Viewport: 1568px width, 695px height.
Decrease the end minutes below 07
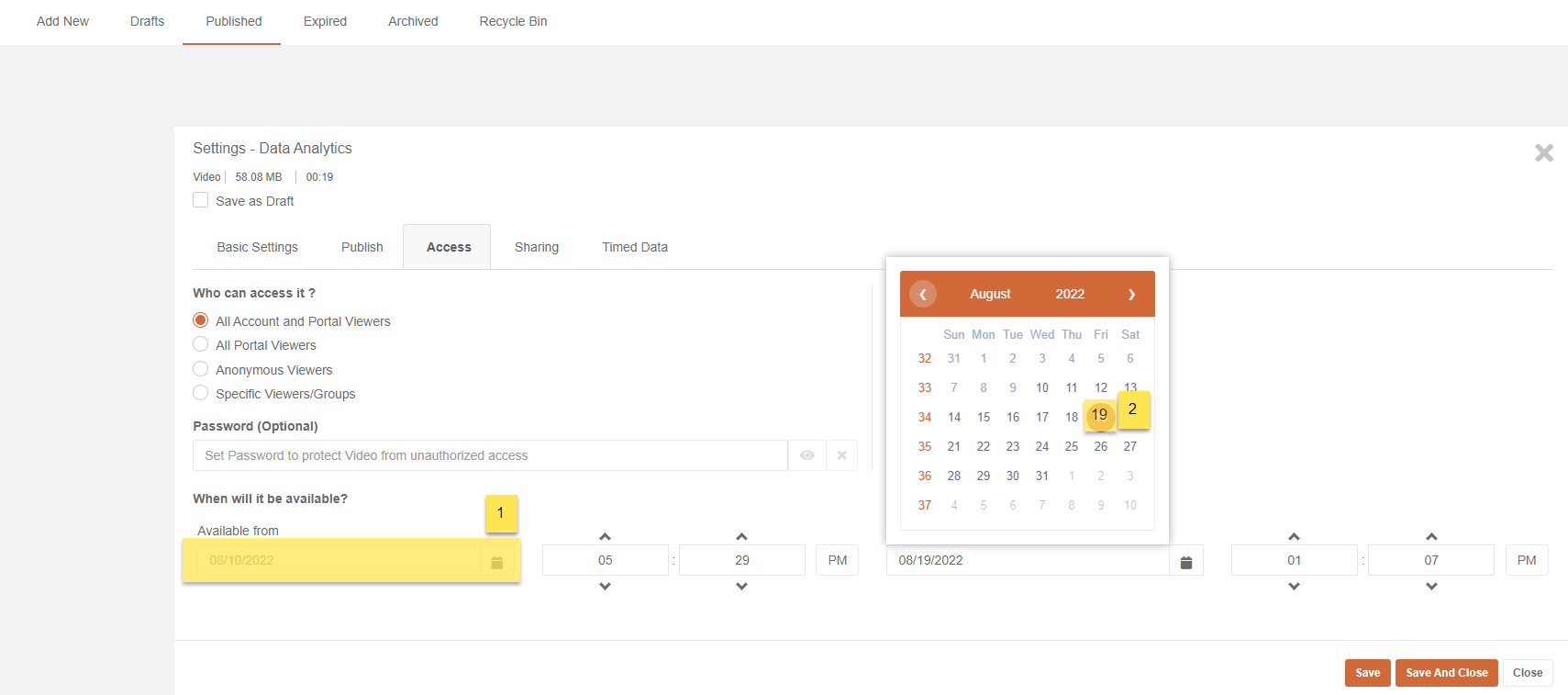(1431, 587)
